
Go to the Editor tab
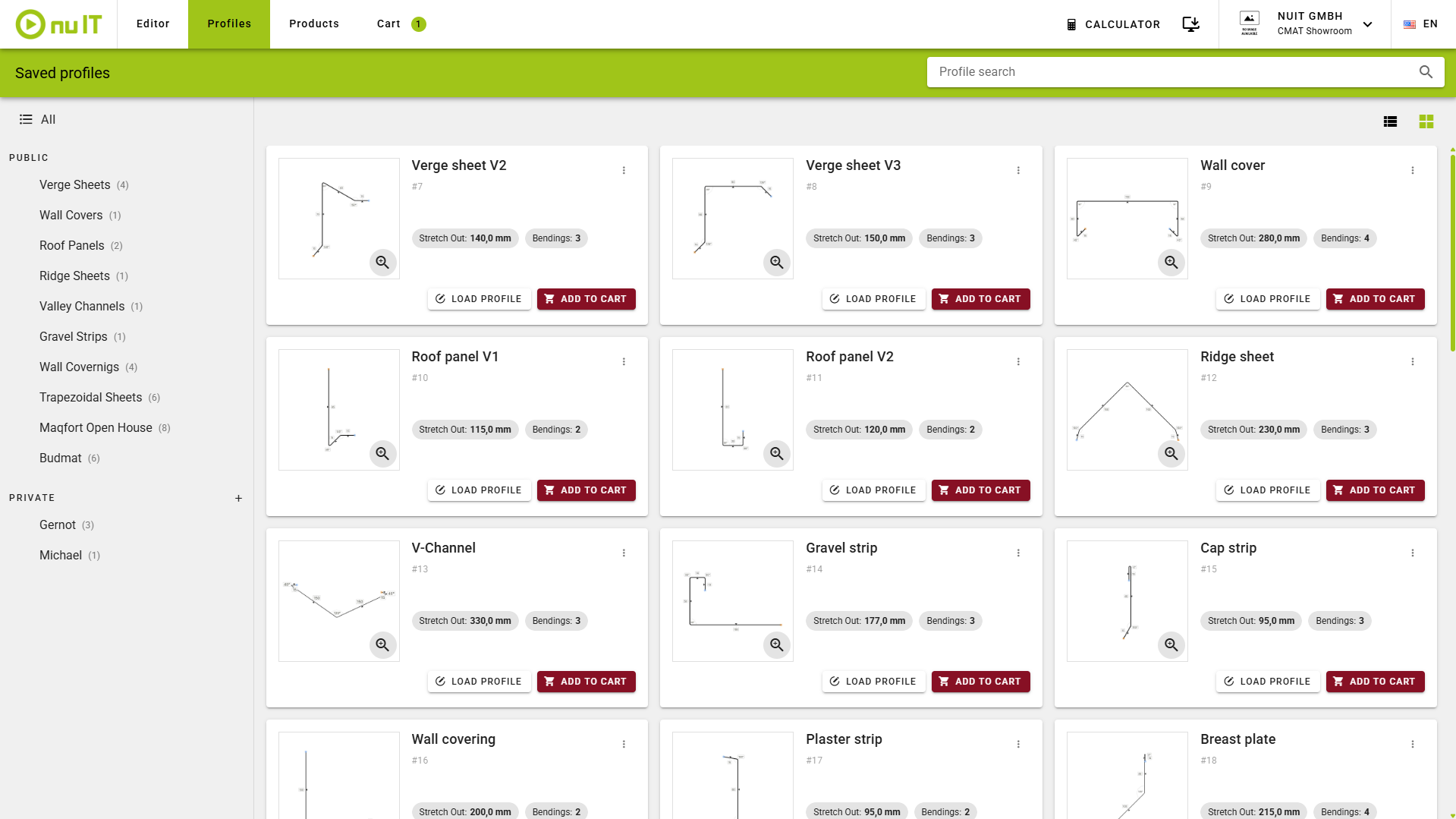(x=153, y=24)
